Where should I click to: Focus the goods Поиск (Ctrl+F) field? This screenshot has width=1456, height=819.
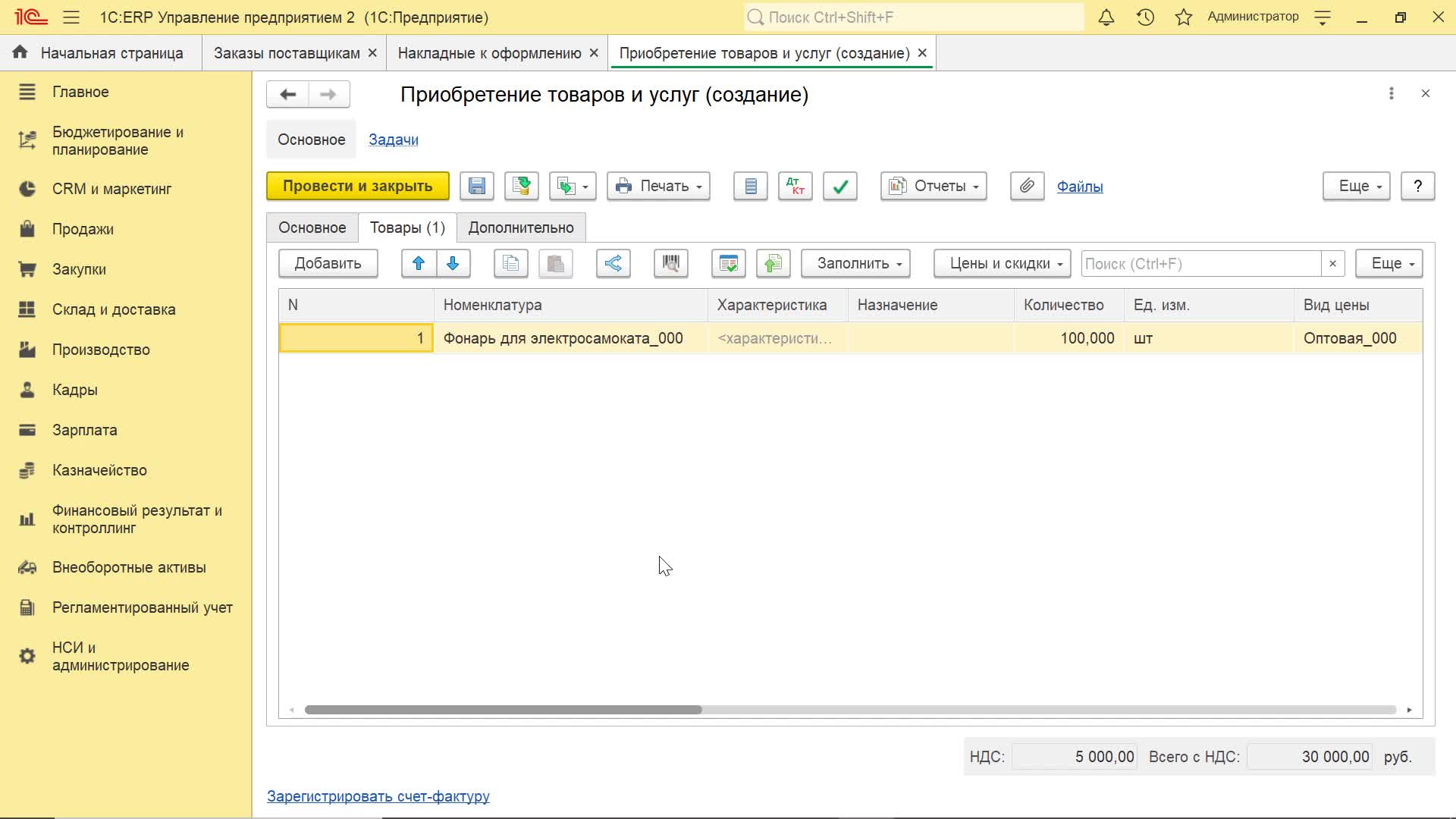click(x=1201, y=263)
